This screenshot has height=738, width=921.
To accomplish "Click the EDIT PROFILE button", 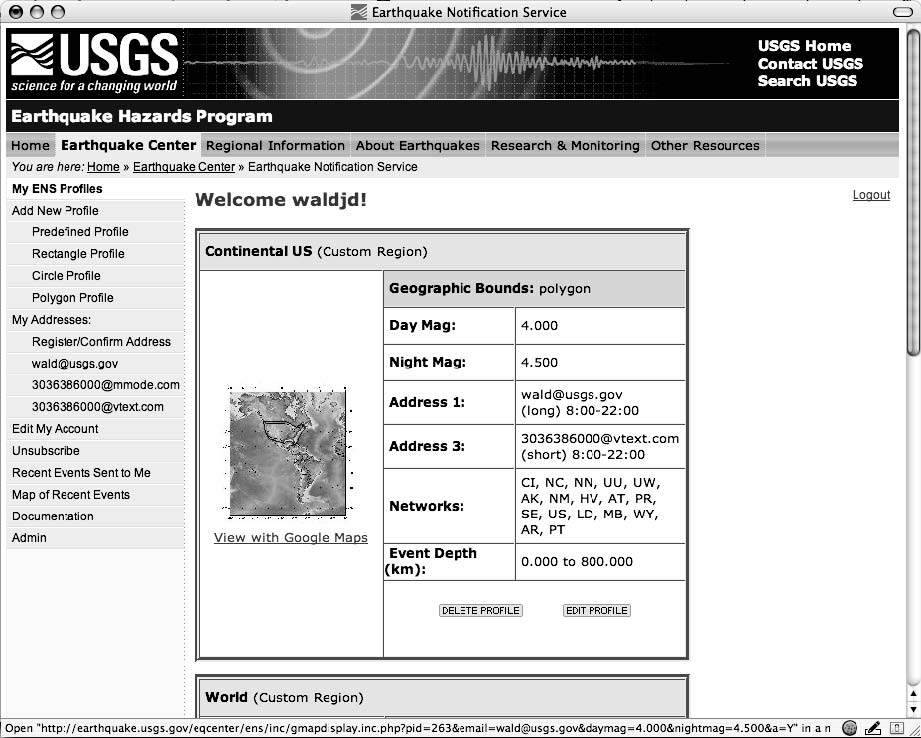I will coord(596,610).
